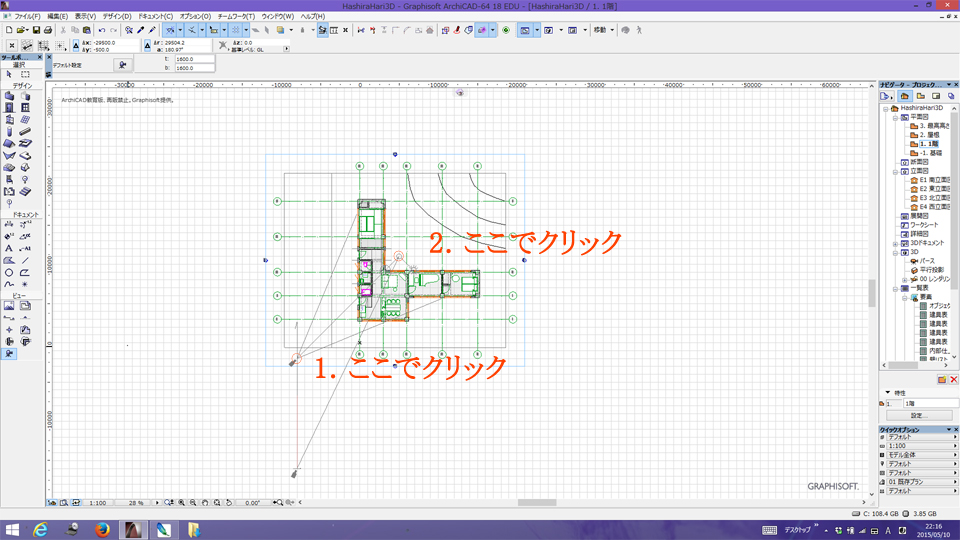Select the Polyline tool

pyautogui.click(x=25, y=273)
